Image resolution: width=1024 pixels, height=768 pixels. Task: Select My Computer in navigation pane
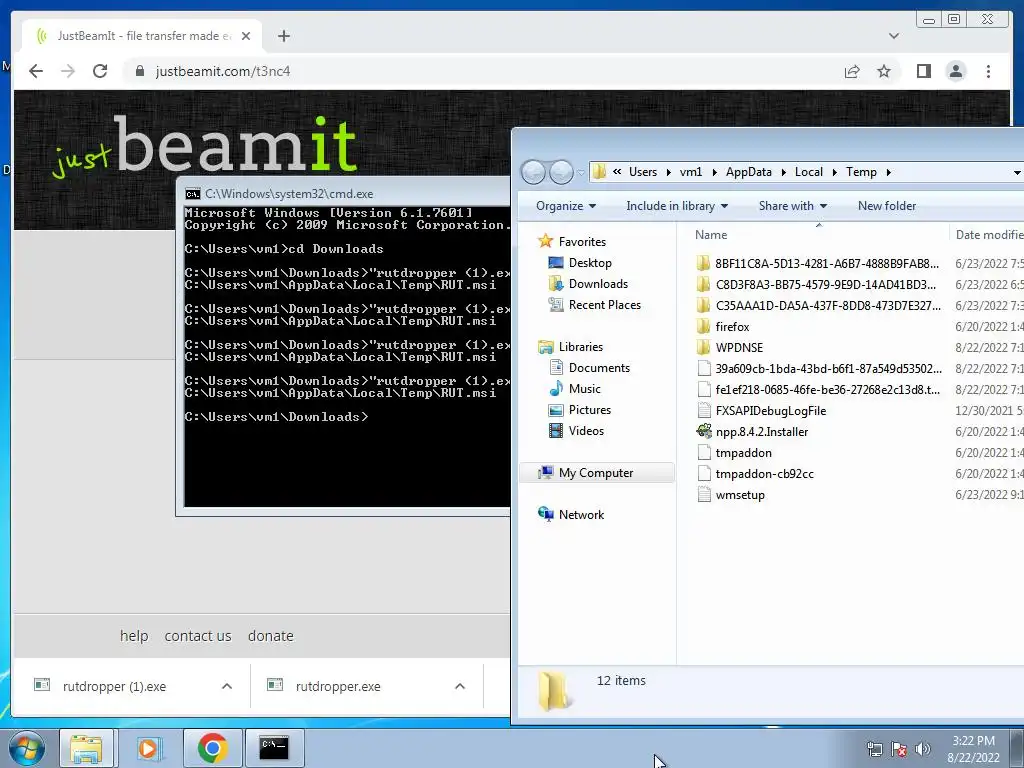(x=596, y=473)
